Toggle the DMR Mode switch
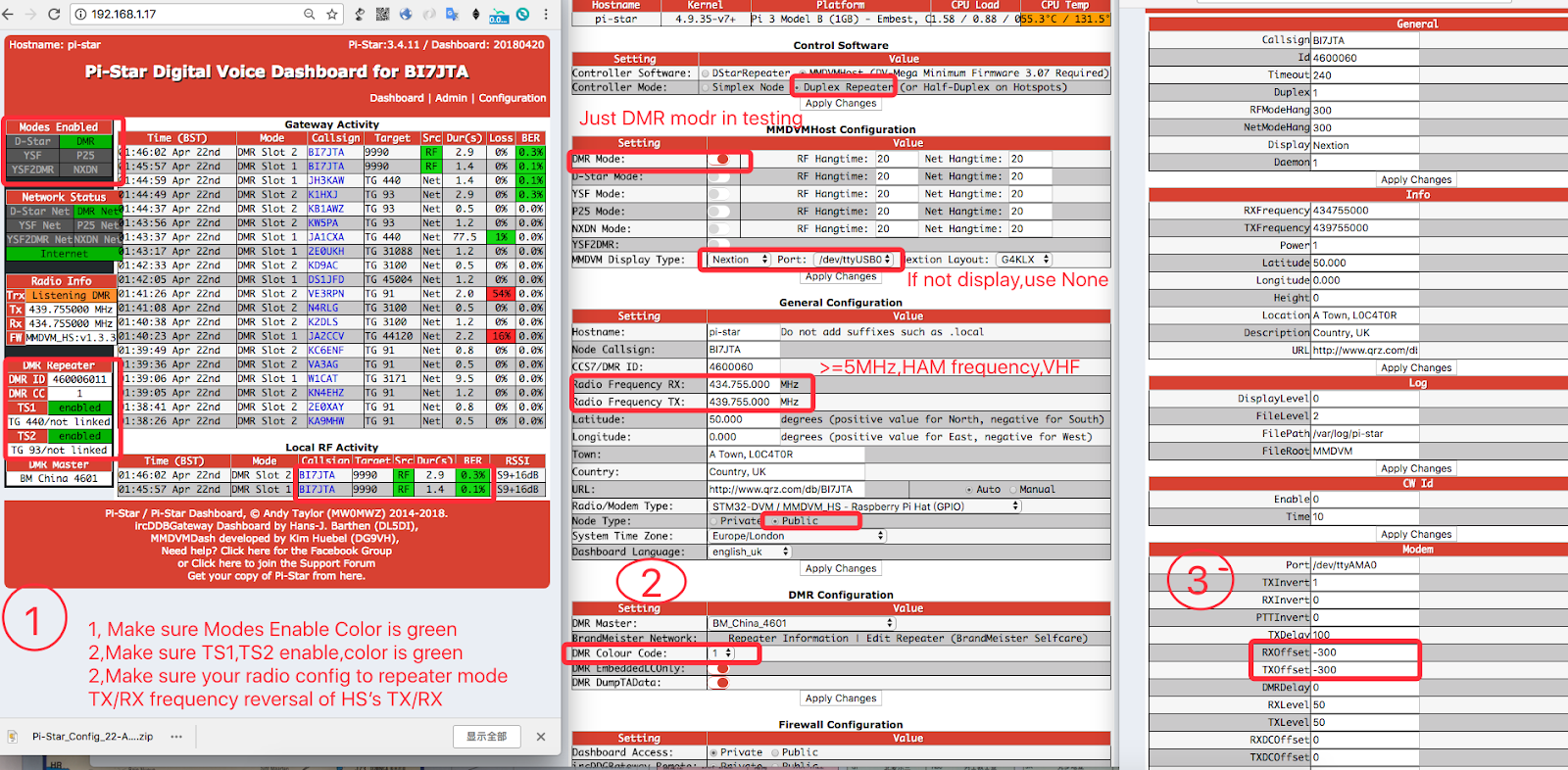Viewport: 1568px width, 770px height. click(x=720, y=159)
